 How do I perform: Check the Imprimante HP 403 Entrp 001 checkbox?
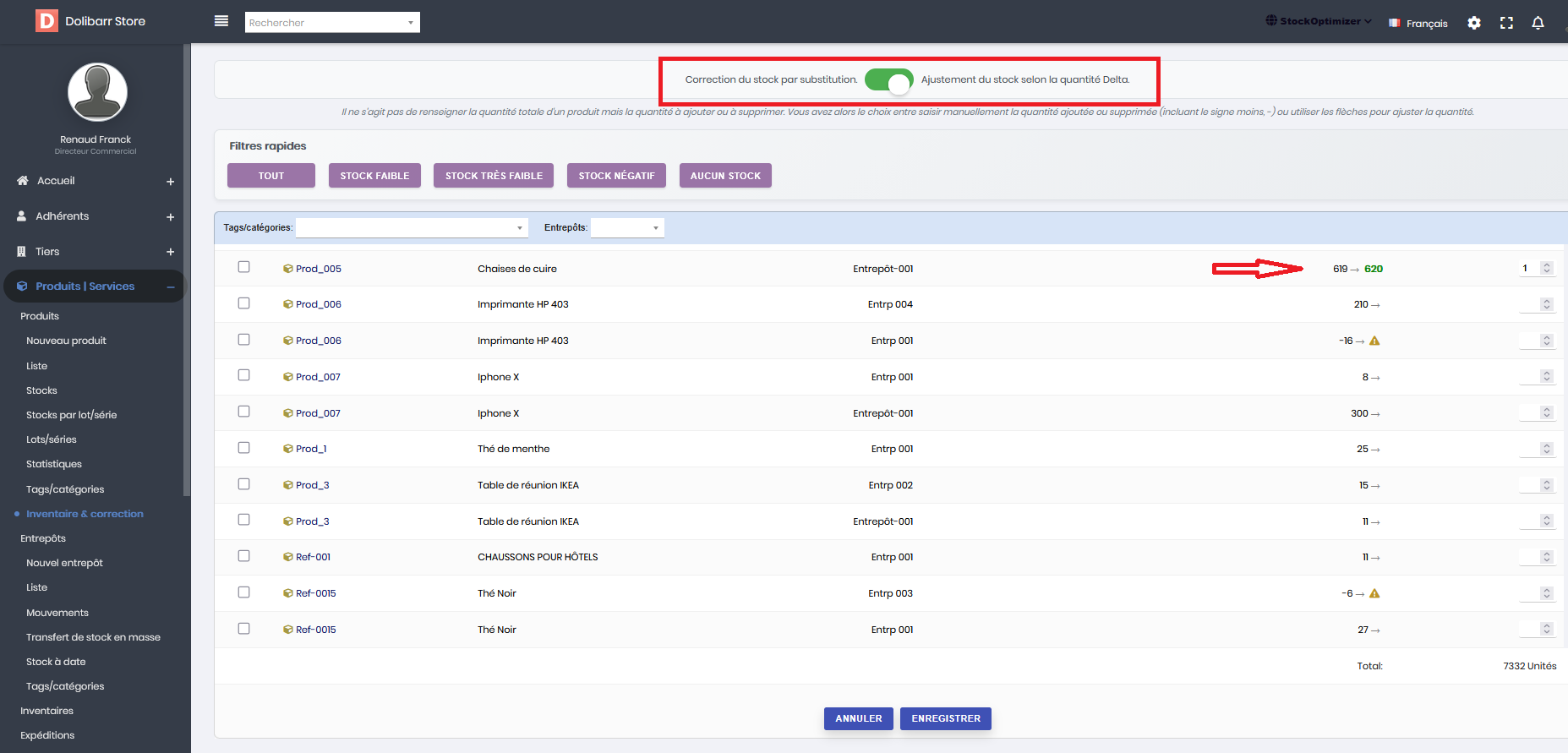pyautogui.click(x=243, y=339)
